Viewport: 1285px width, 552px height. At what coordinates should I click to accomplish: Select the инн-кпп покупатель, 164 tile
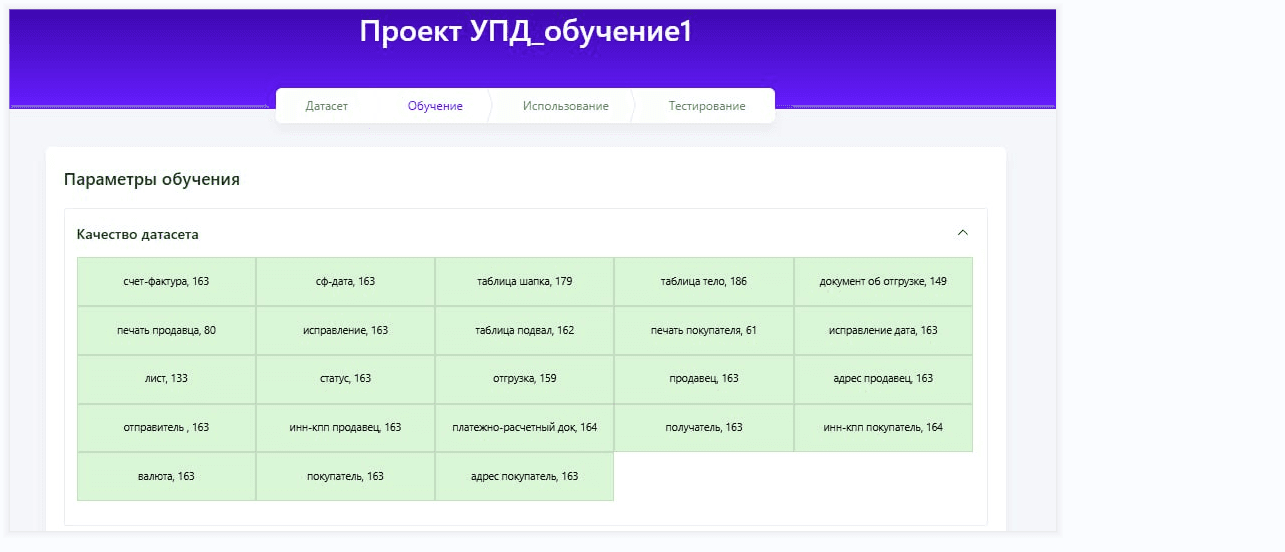click(883, 428)
